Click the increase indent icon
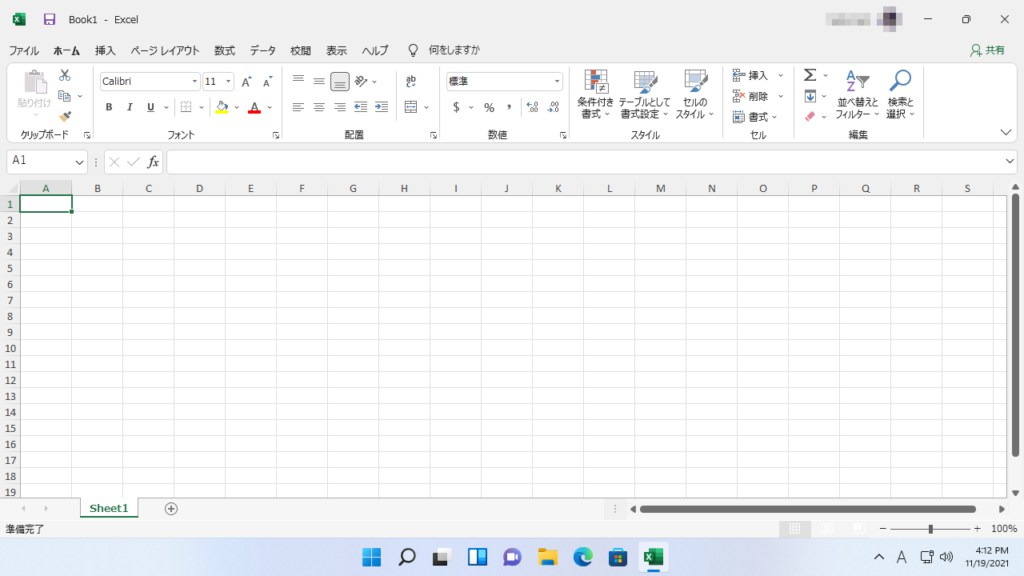 click(x=381, y=108)
